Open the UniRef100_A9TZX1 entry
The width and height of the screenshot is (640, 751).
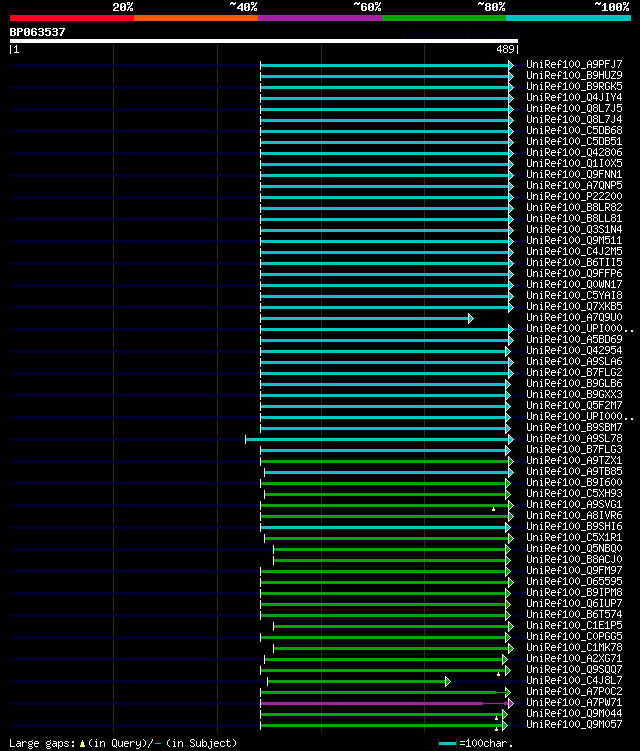coord(574,461)
